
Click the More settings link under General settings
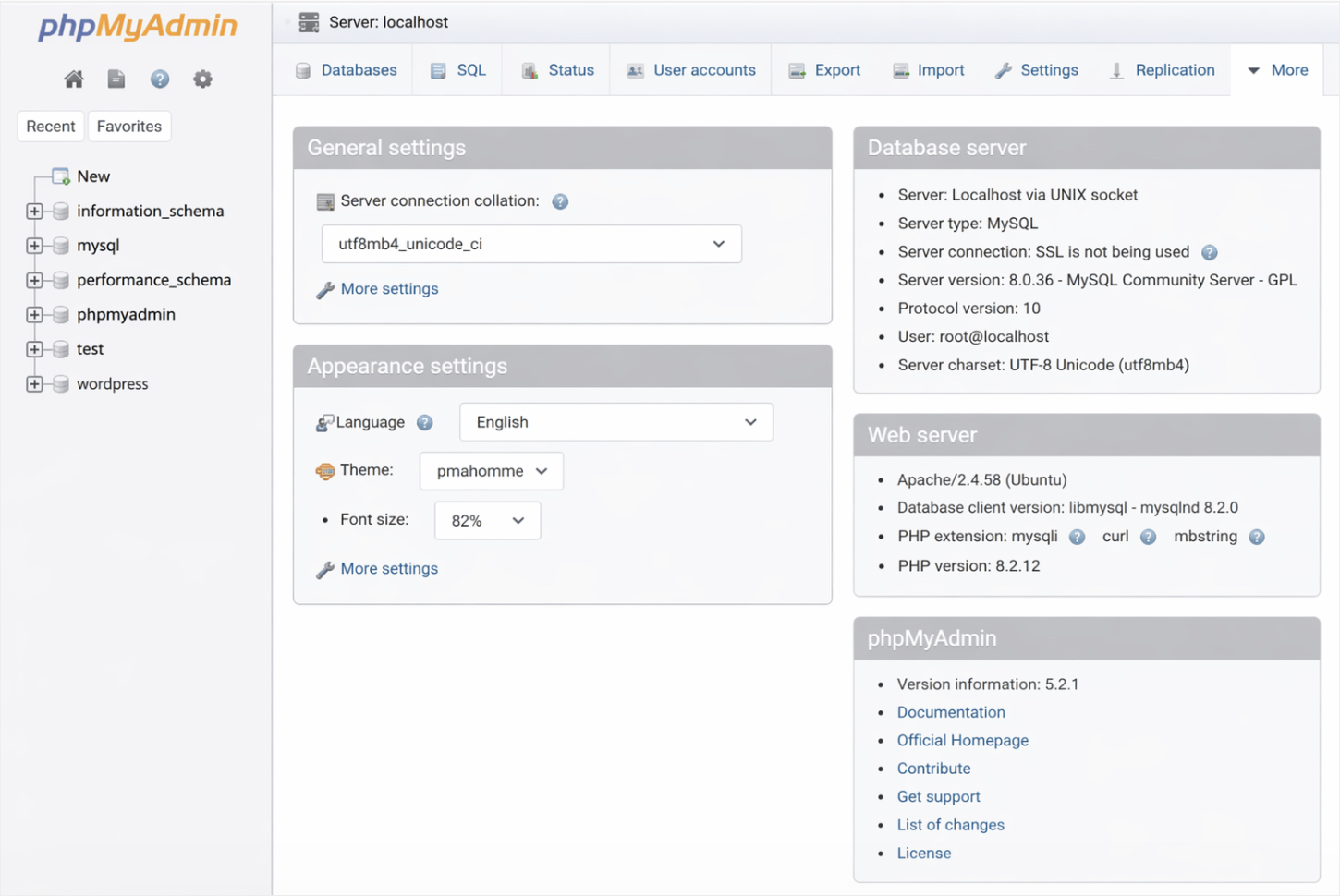pyautogui.click(x=389, y=288)
